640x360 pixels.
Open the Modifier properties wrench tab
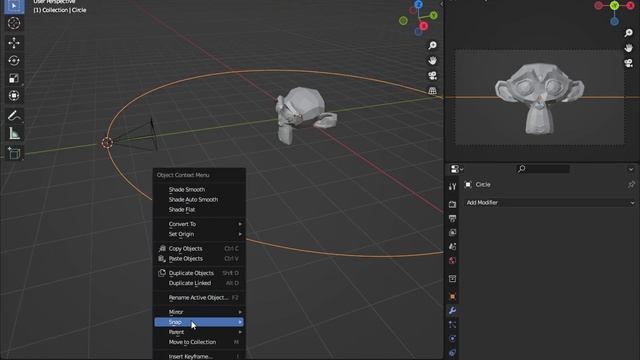click(x=452, y=311)
